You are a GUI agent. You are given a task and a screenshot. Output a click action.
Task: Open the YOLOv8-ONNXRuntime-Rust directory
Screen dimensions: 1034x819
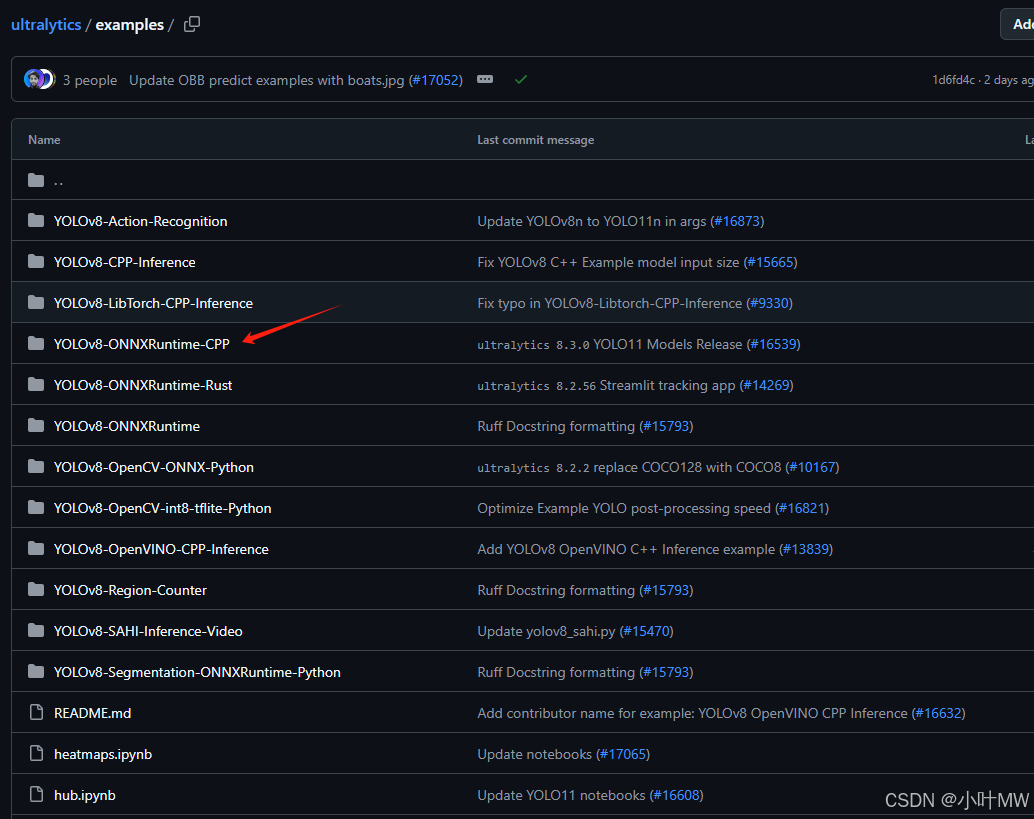point(141,384)
